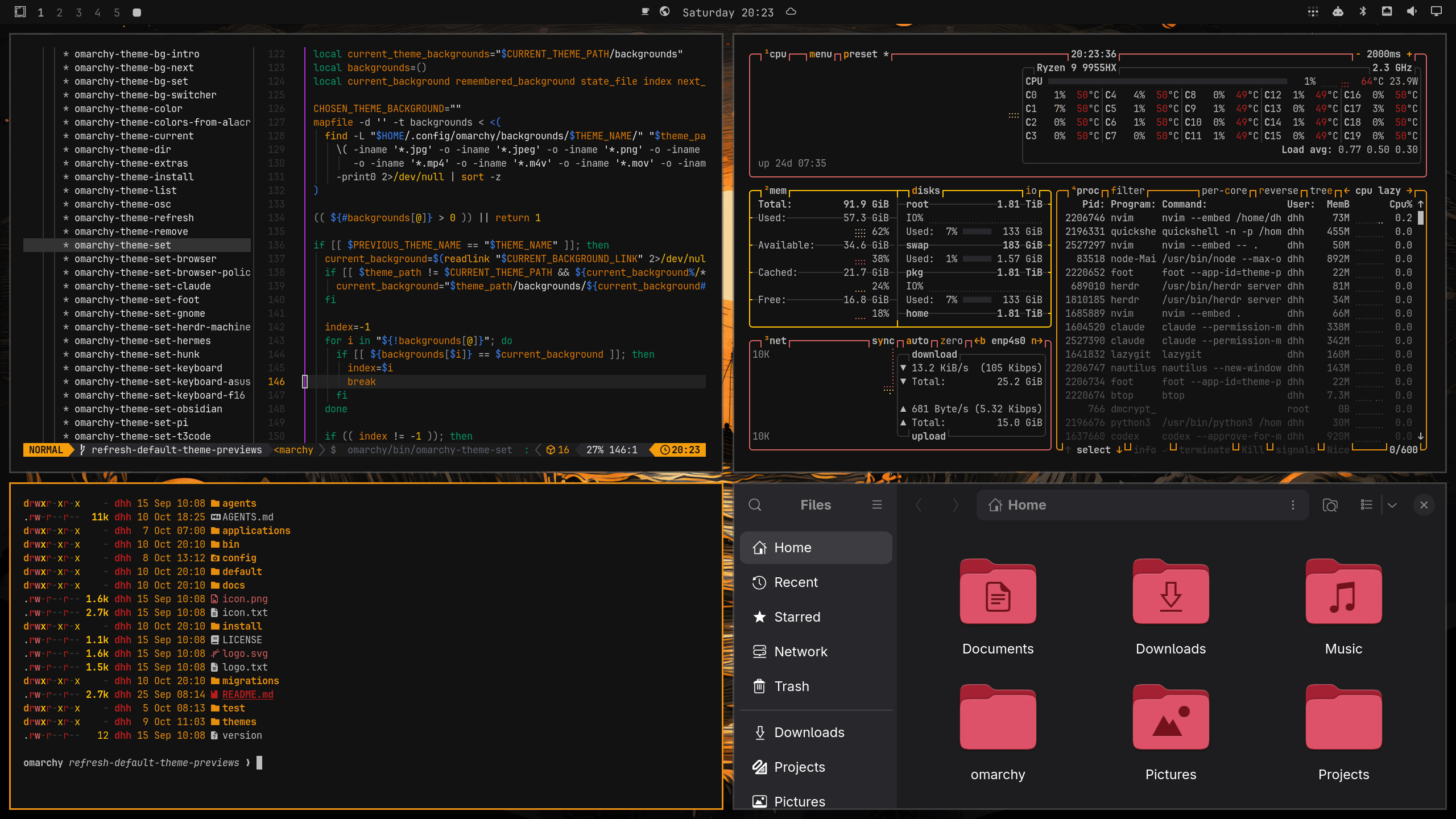Switch to workspace 2 in the top bar

tap(60, 13)
